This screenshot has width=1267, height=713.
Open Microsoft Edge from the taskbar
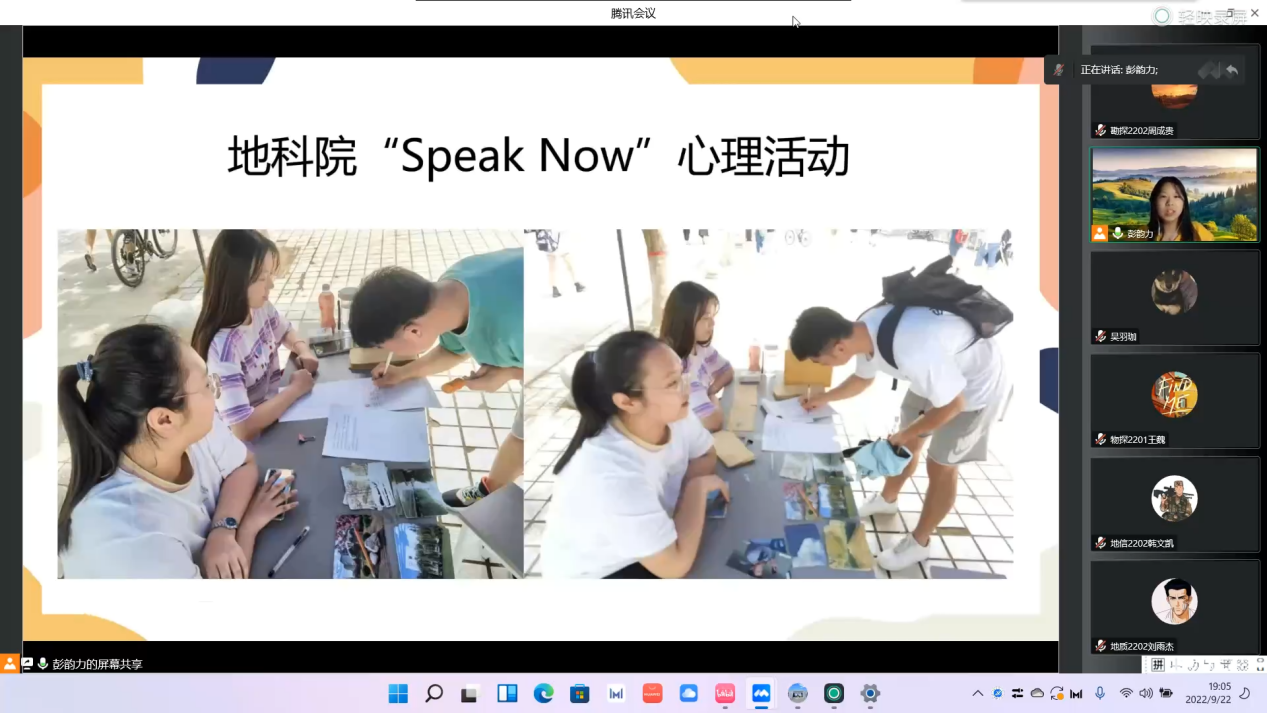(x=544, y=694)
